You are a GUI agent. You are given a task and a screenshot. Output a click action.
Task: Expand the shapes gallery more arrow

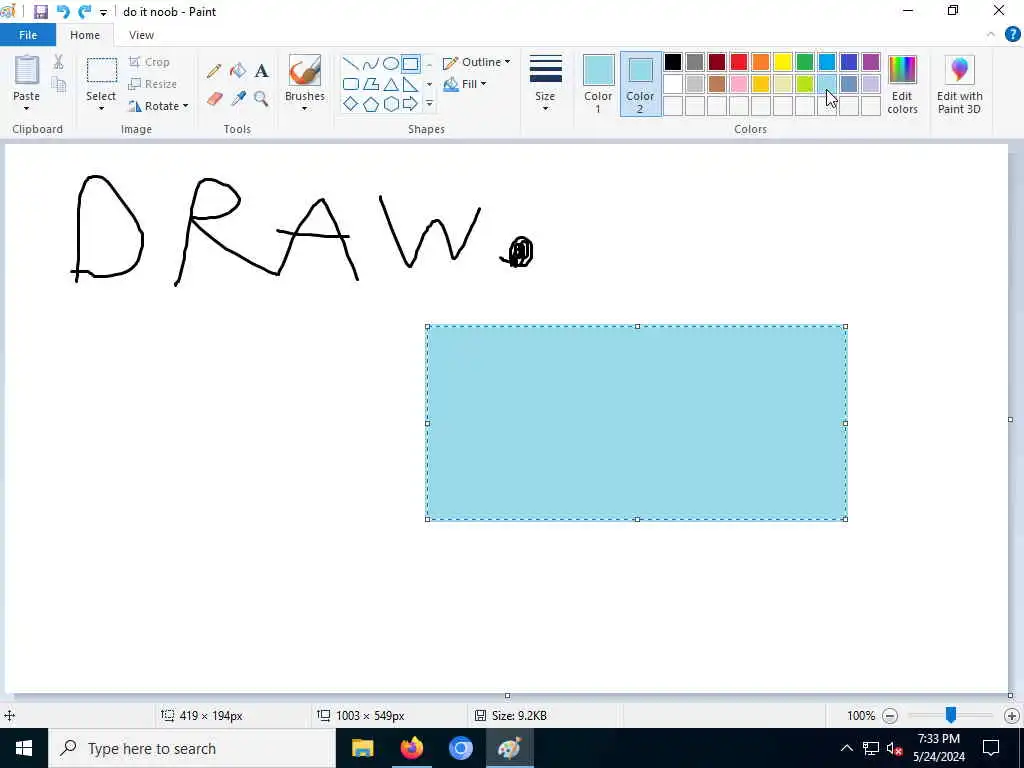429,104
